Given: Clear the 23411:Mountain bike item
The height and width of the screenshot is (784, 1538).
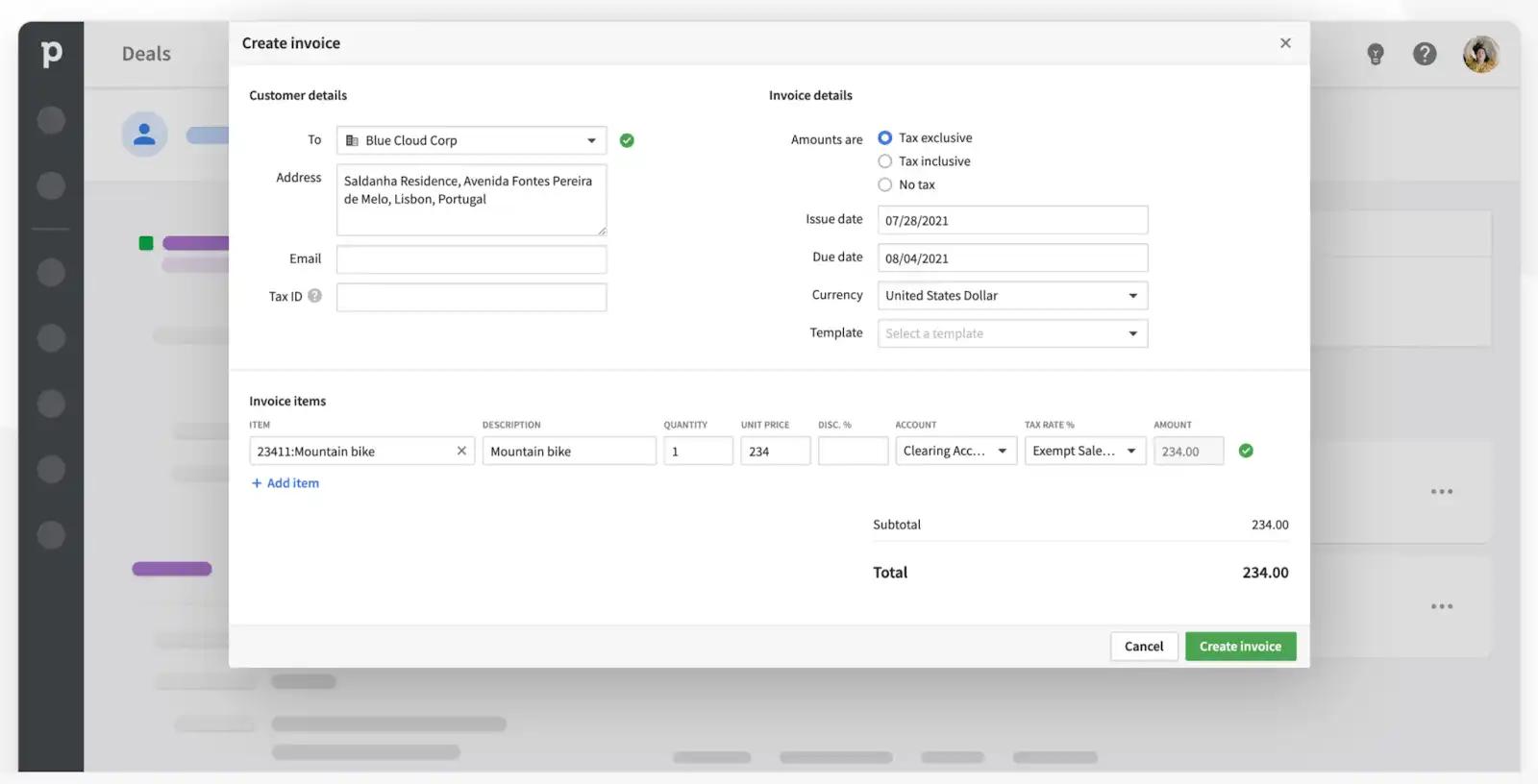Looking at the screenshot, I should 461,451.
